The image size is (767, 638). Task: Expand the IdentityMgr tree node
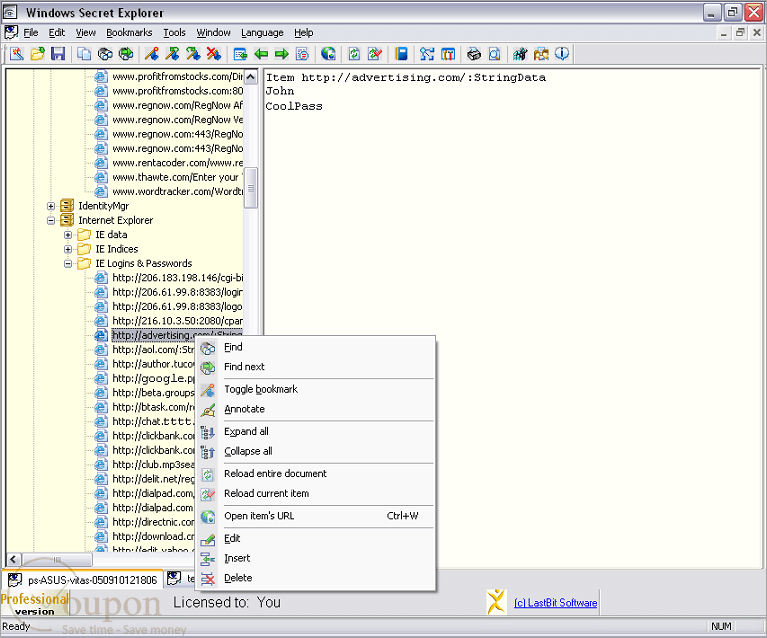pos(51,206)
